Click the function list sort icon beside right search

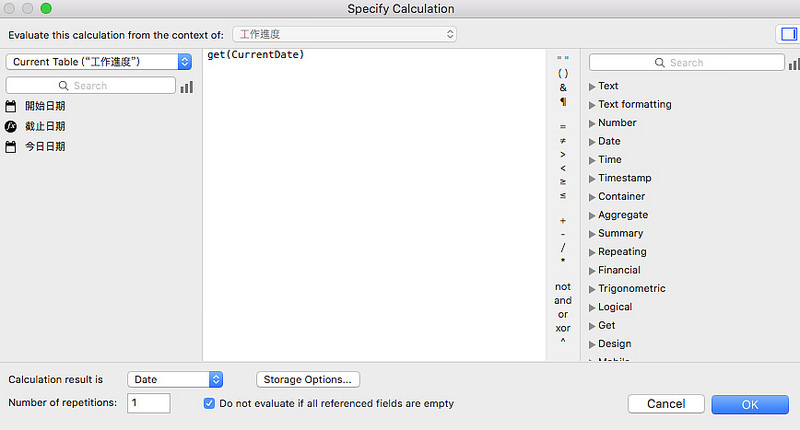click(794, 64)
